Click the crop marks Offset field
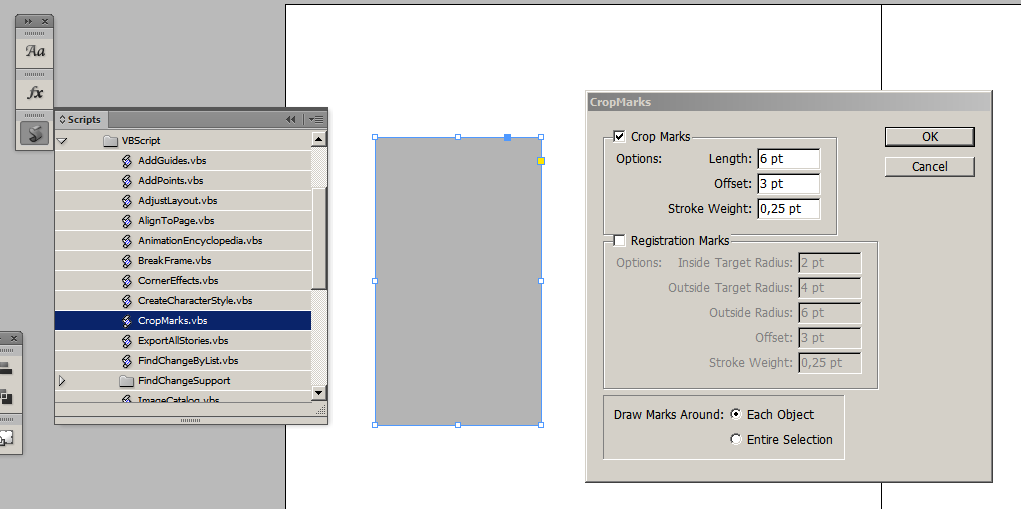This screenshot has height=509, width=1021. click(x=789, y=184)
